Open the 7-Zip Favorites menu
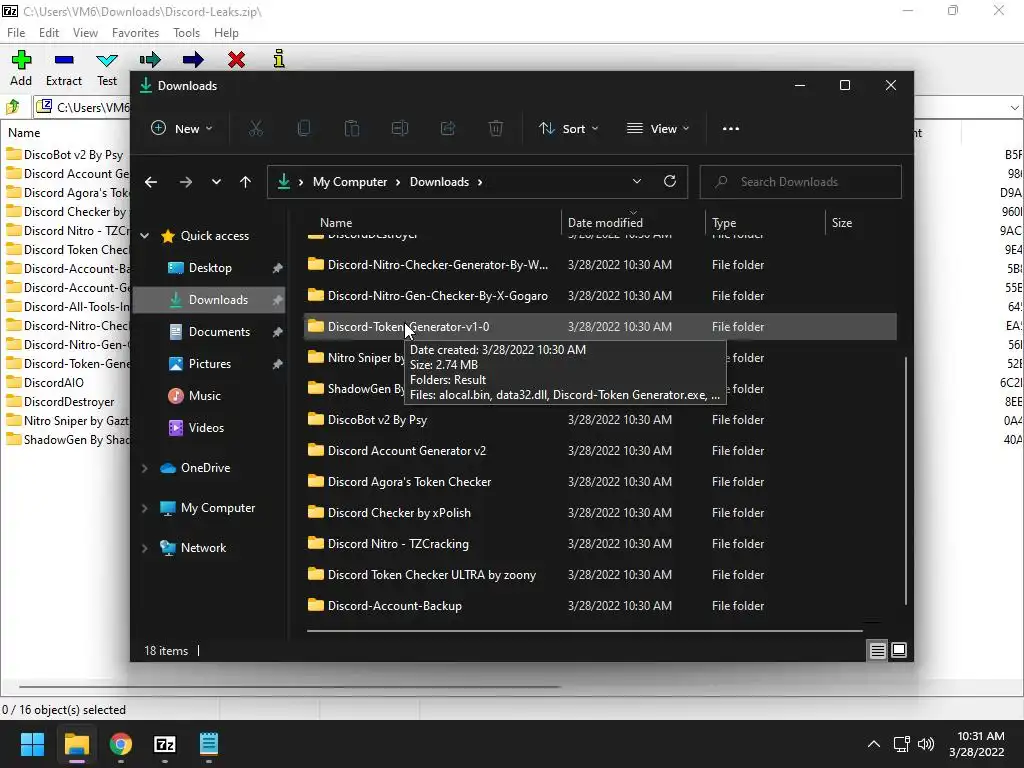Screen dimensions: 1024x768 [x=135, y=33]
